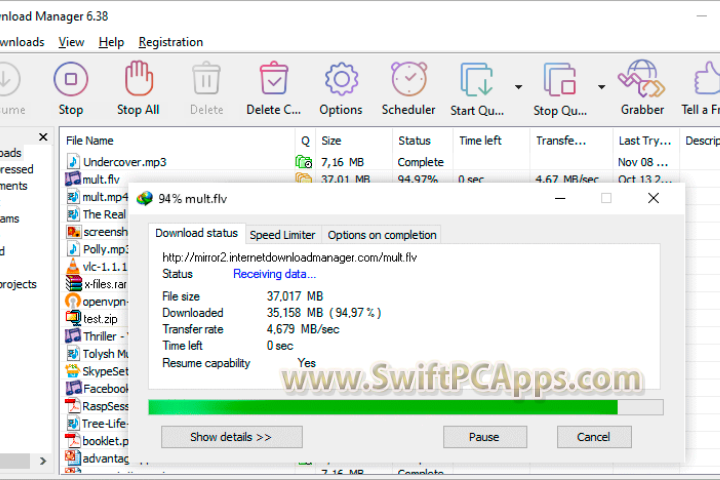Screen dimensions: 720x480
Task: Close the categories side panel
Action: point(43,137)
